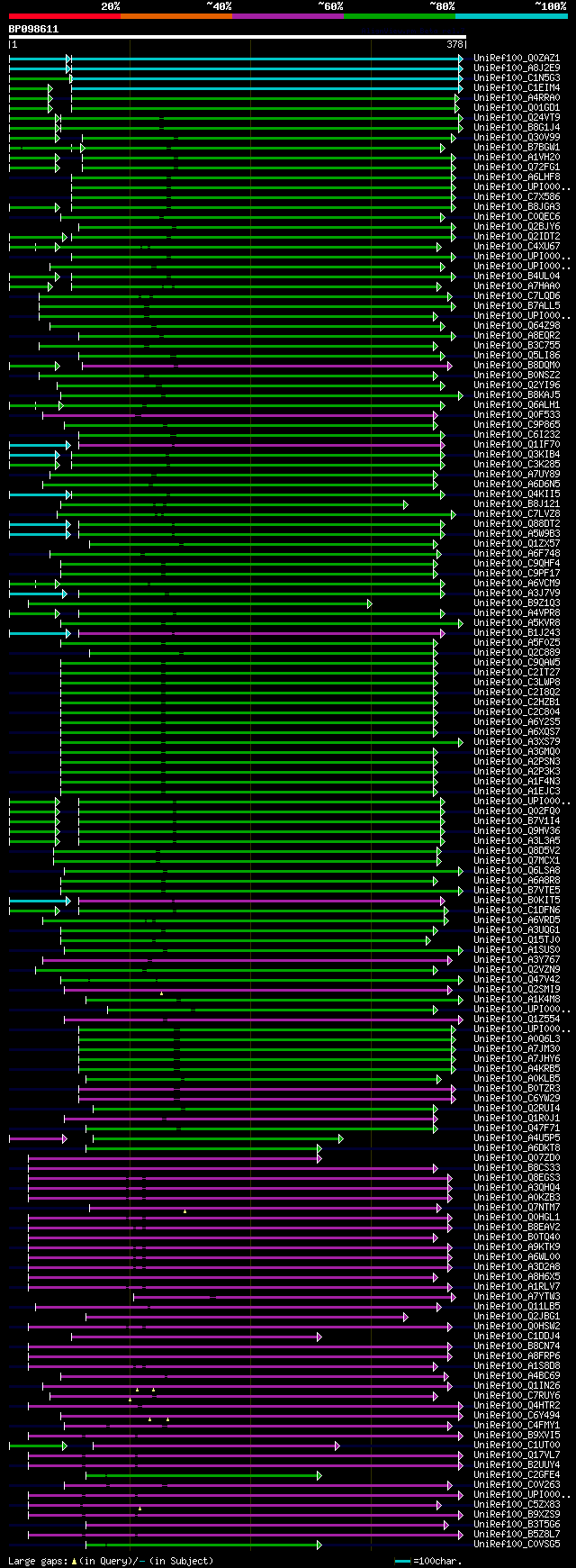This screenshot has width=576, height=1568.
Task: Click the green ~80% identity legend segment
Action: (400, 16)
